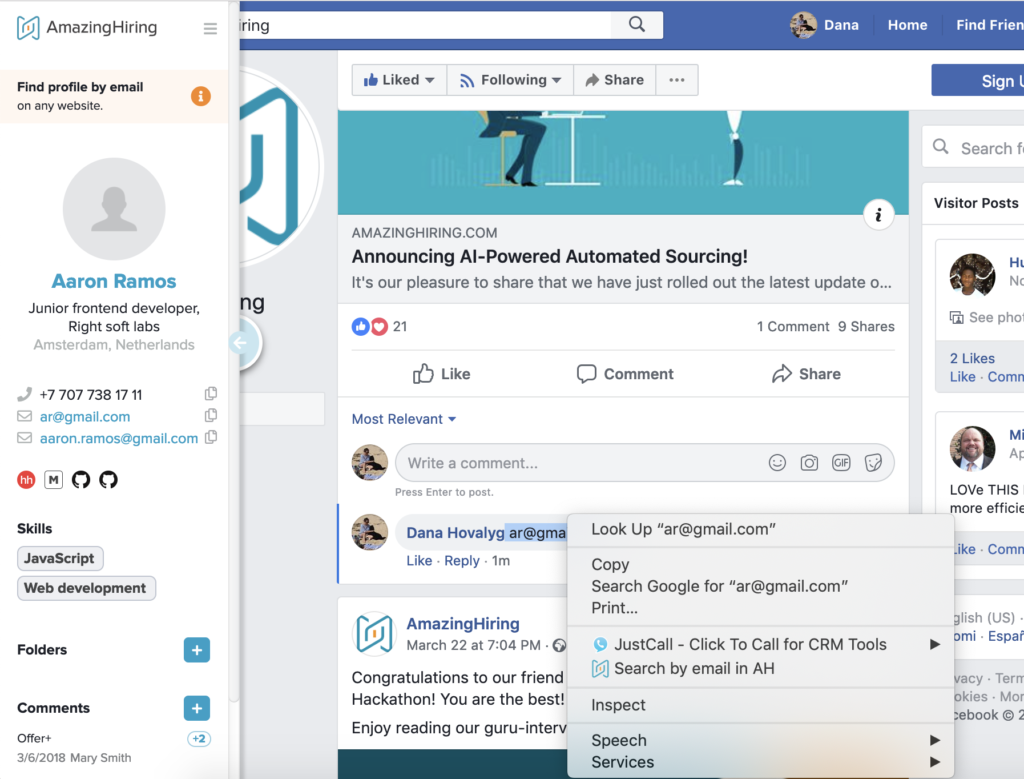Click the Facebook search magnifier button
1024x779 pixels.
637,25
